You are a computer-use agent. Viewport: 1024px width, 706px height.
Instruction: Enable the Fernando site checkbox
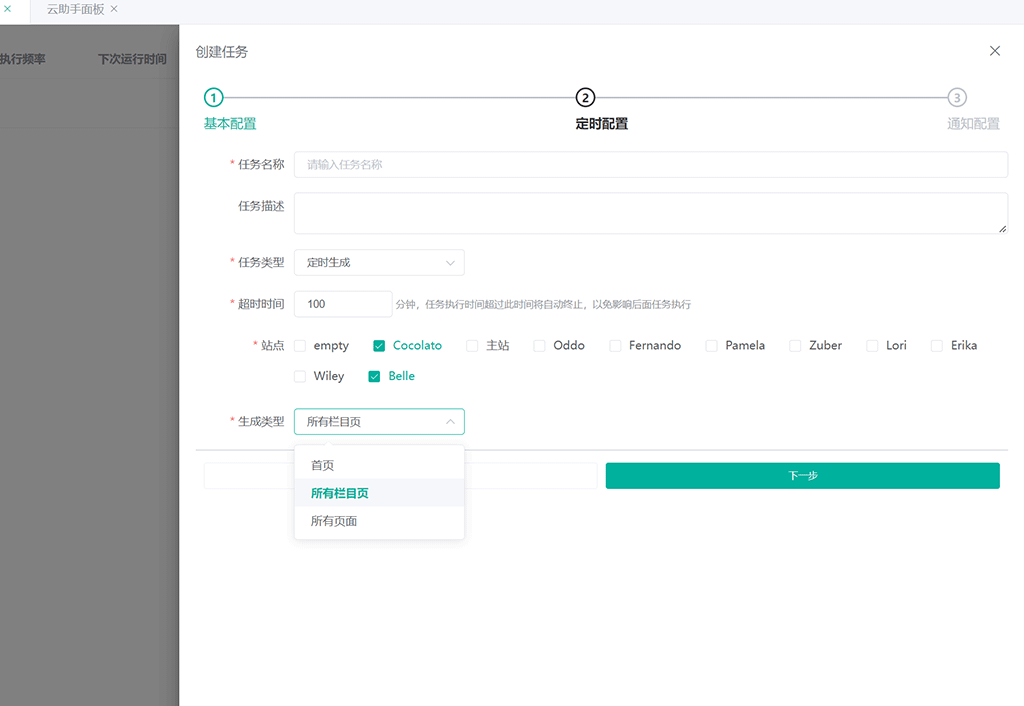pyautogui.click(x=615, y=346)
